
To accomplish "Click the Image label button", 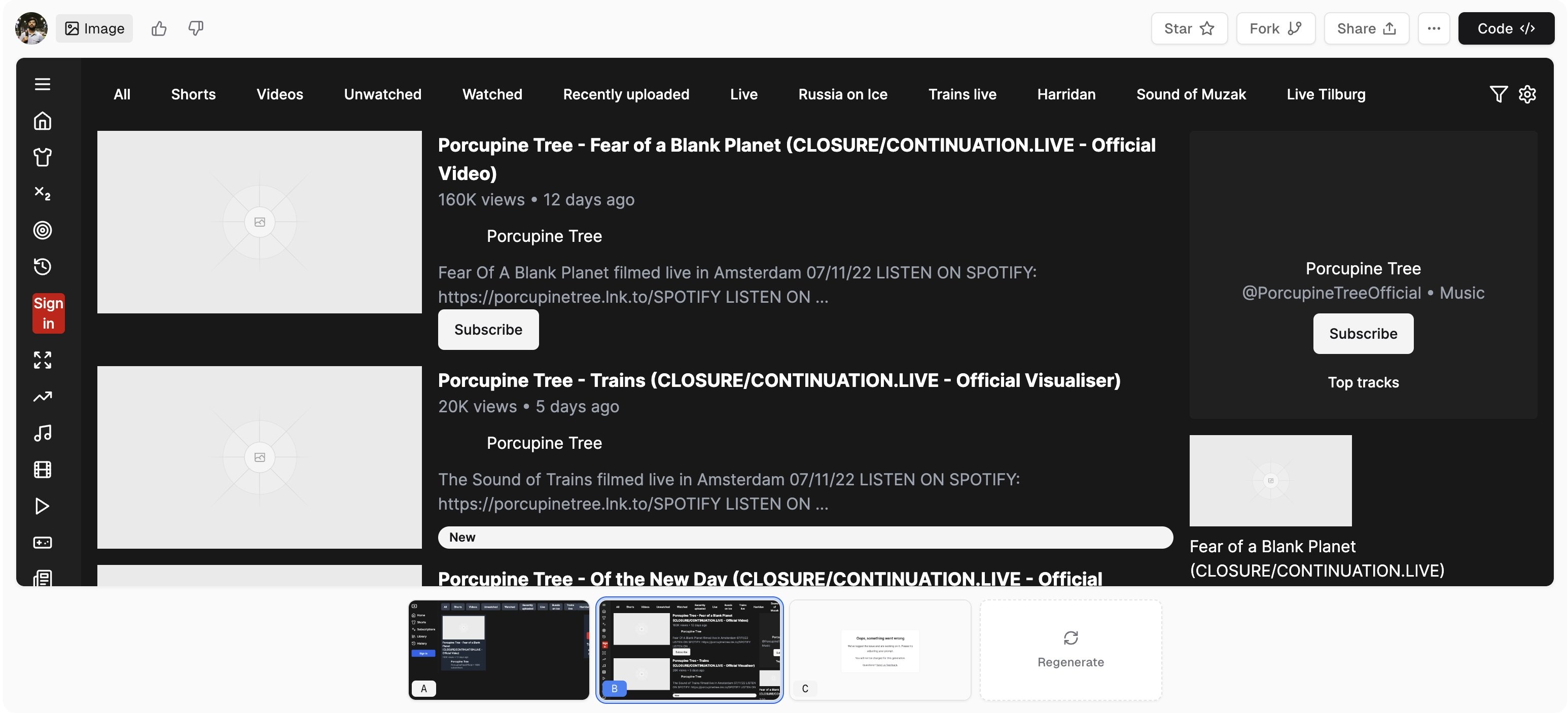I will pyautogui.click(x=94, y=28).
